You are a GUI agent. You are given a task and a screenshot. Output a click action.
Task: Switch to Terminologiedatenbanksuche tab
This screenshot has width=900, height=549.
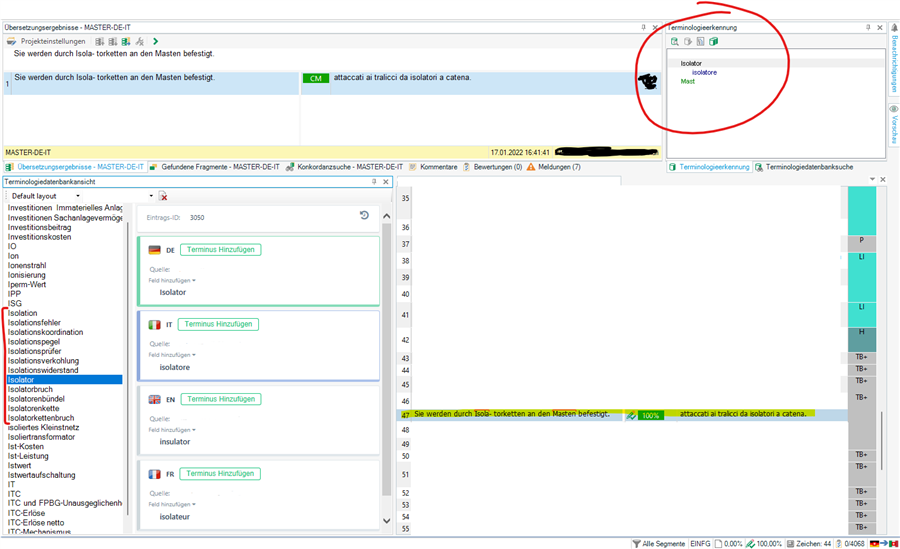(x=804, y=167)
